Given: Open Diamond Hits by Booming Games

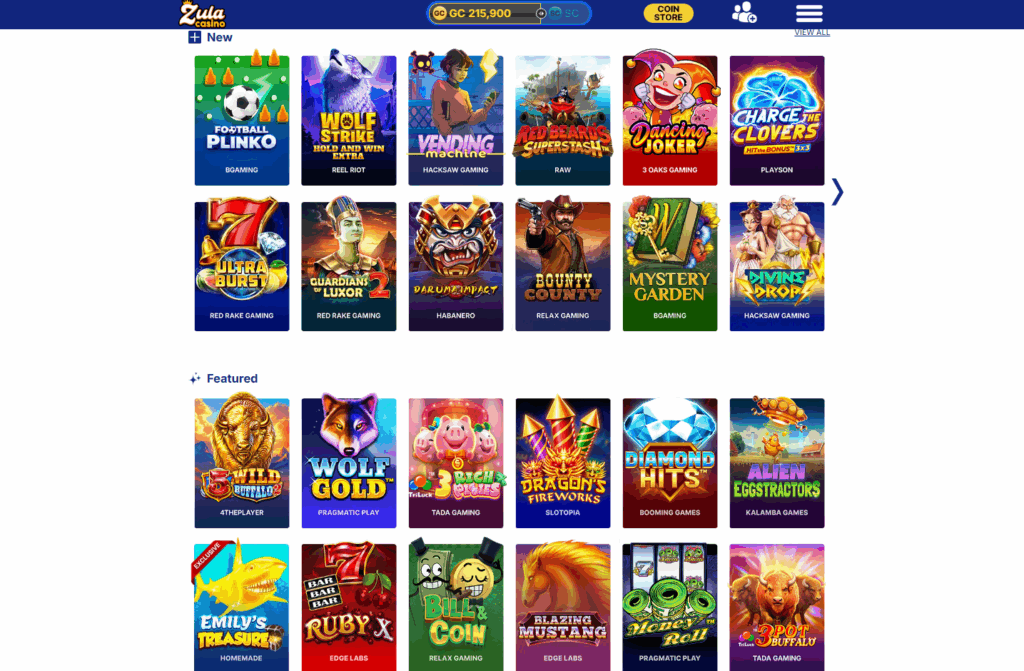Looking at the screenshot, I should [670, 461].
